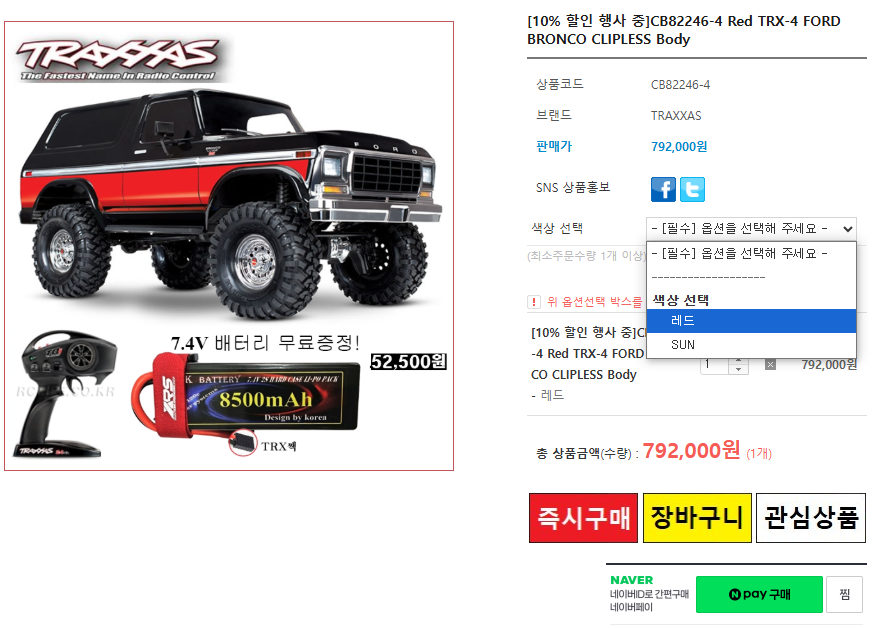Click the red 즉시구매 button

[x=583, y=518]
